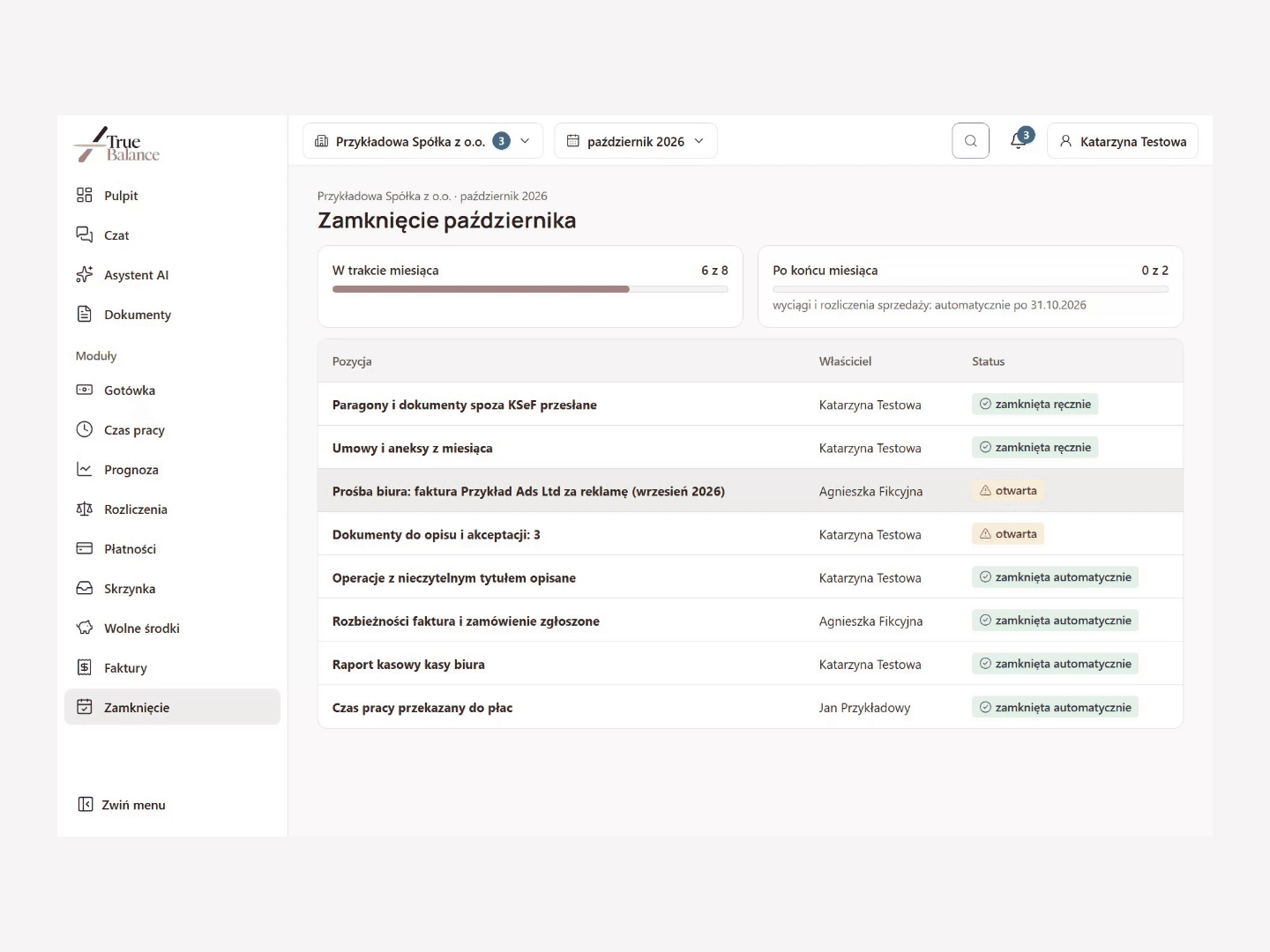Click the Czas pracy clock icon

(85, 429)
